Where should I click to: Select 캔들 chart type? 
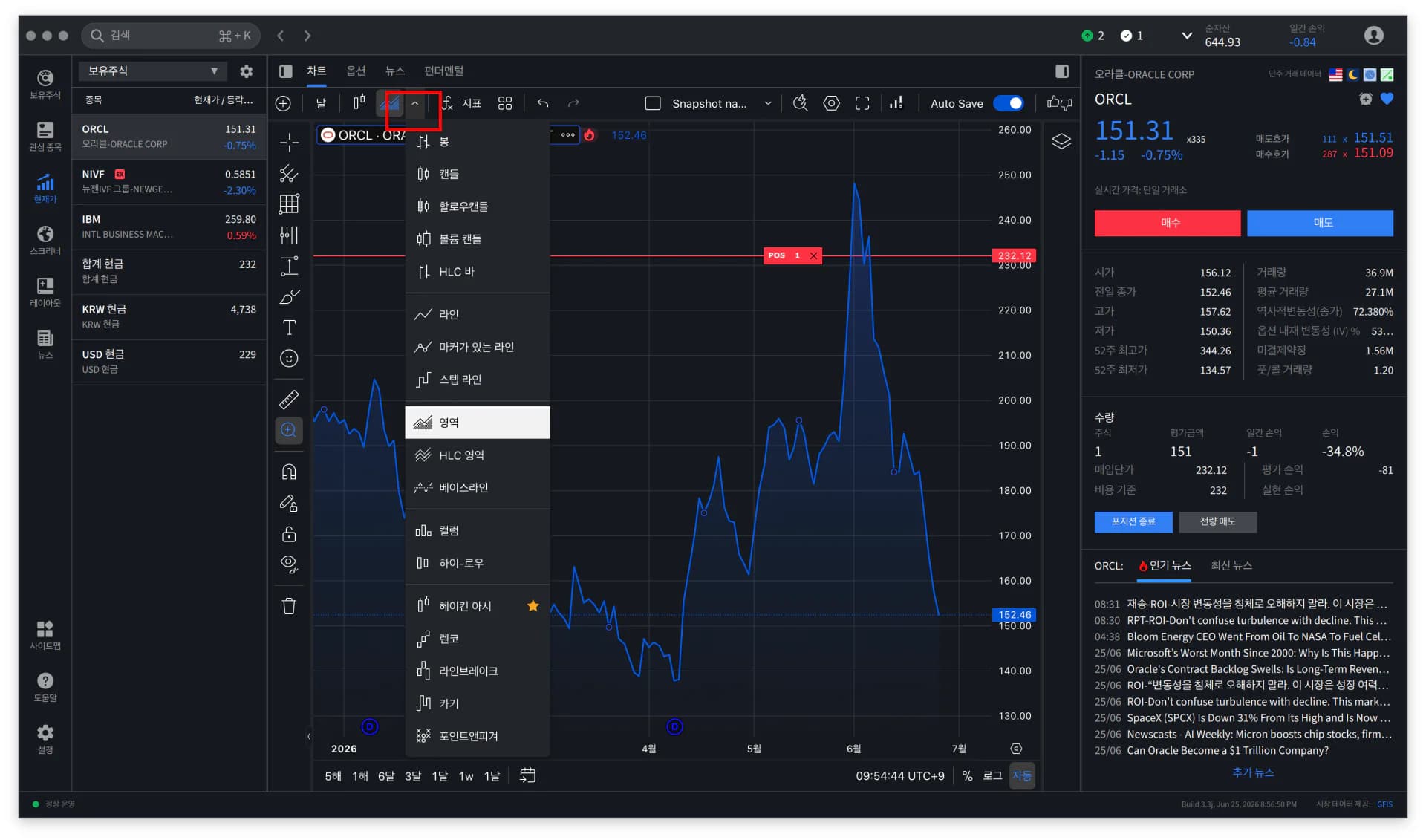point(478,174)
